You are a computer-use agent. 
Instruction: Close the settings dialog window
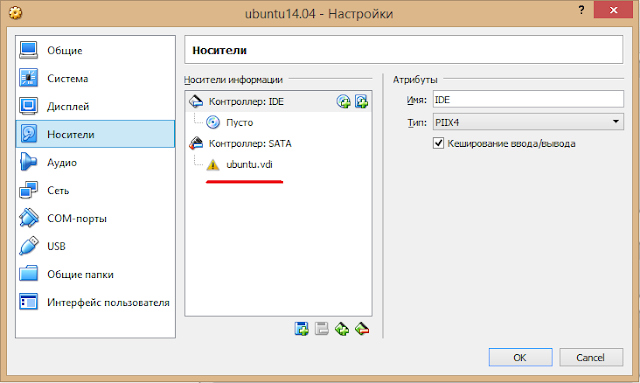pyautogui.click(x=613, y=10)
